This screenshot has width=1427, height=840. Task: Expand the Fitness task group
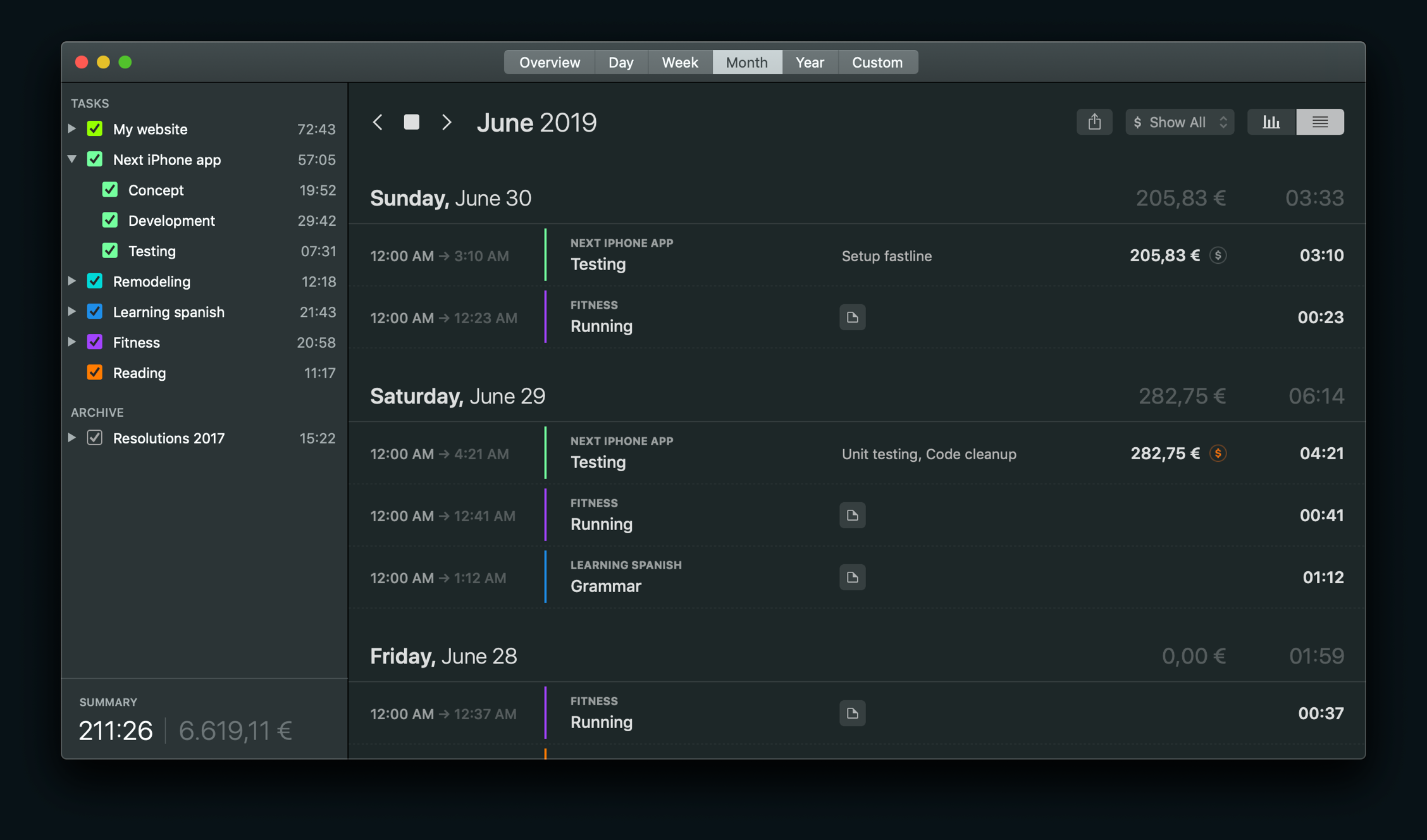pos(72,342)
